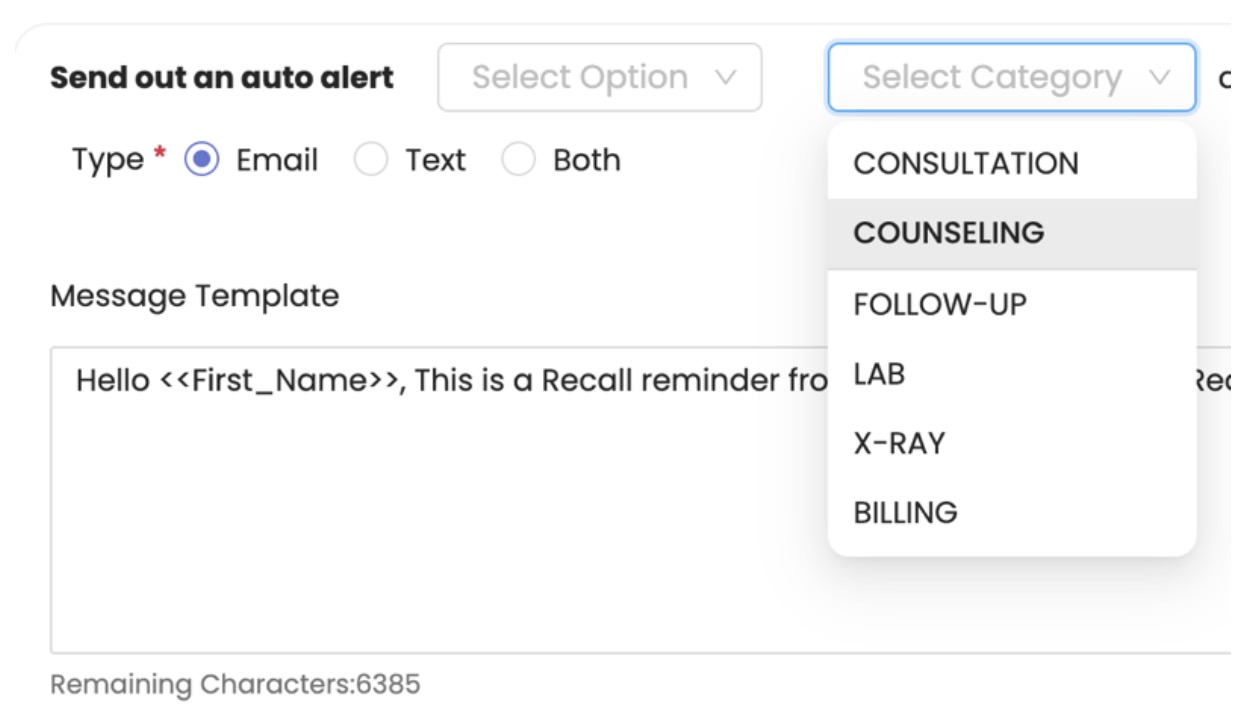This screenshot has width=1250, height=724.
Task: Click the red required asterisk beside Type
Action: tap(159, 156)
